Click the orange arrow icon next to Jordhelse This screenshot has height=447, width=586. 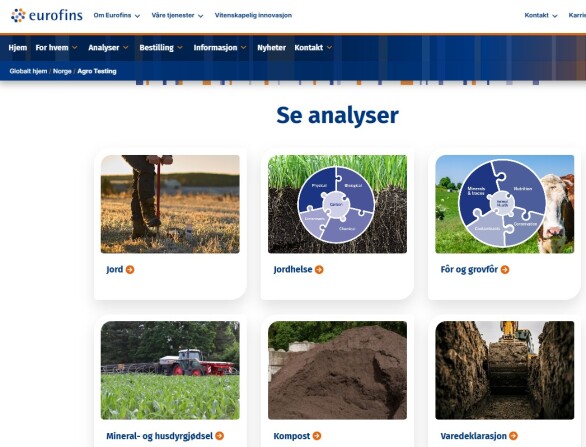[319, 269]
